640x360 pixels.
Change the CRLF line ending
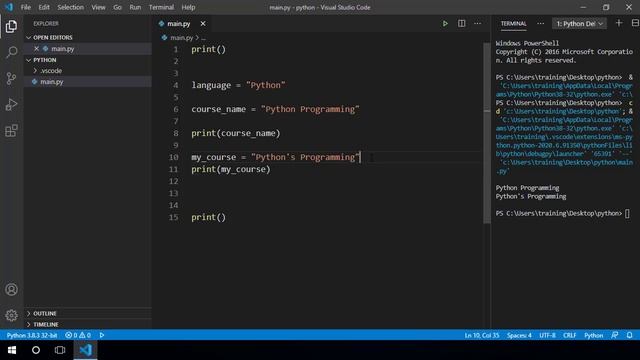coord(569,335)
